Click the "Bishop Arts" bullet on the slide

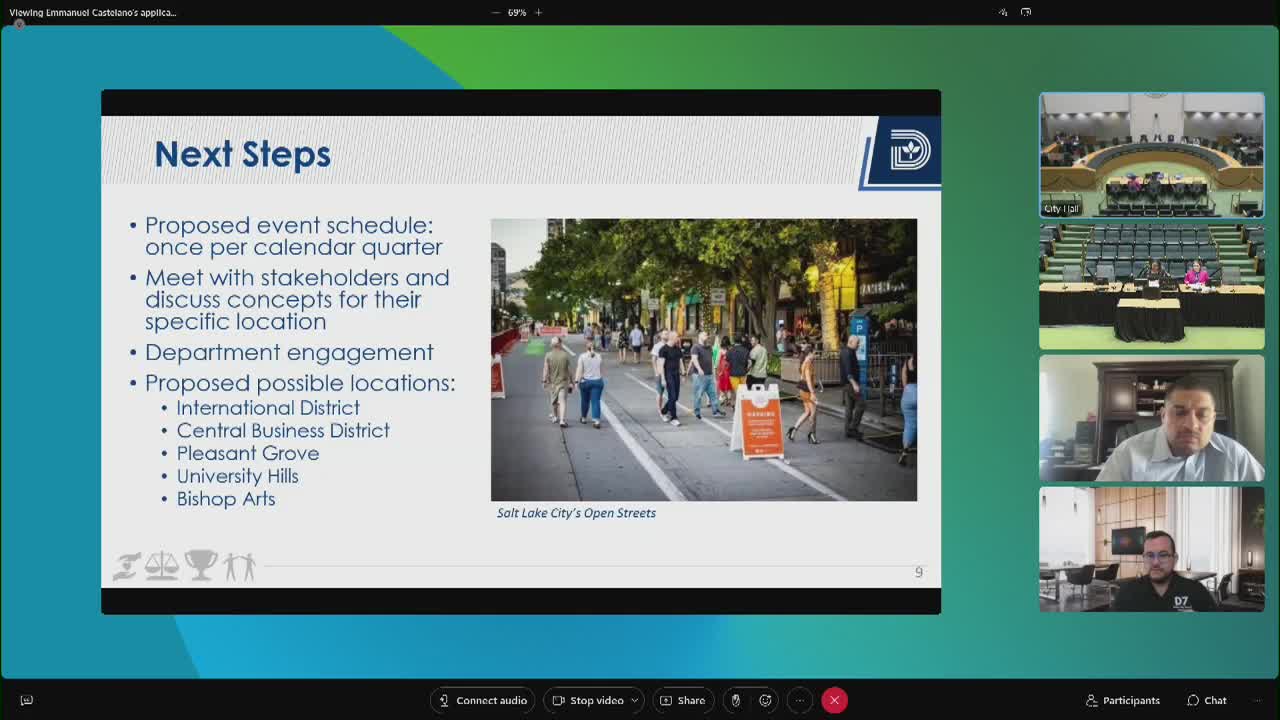click(x=226, y=499)
